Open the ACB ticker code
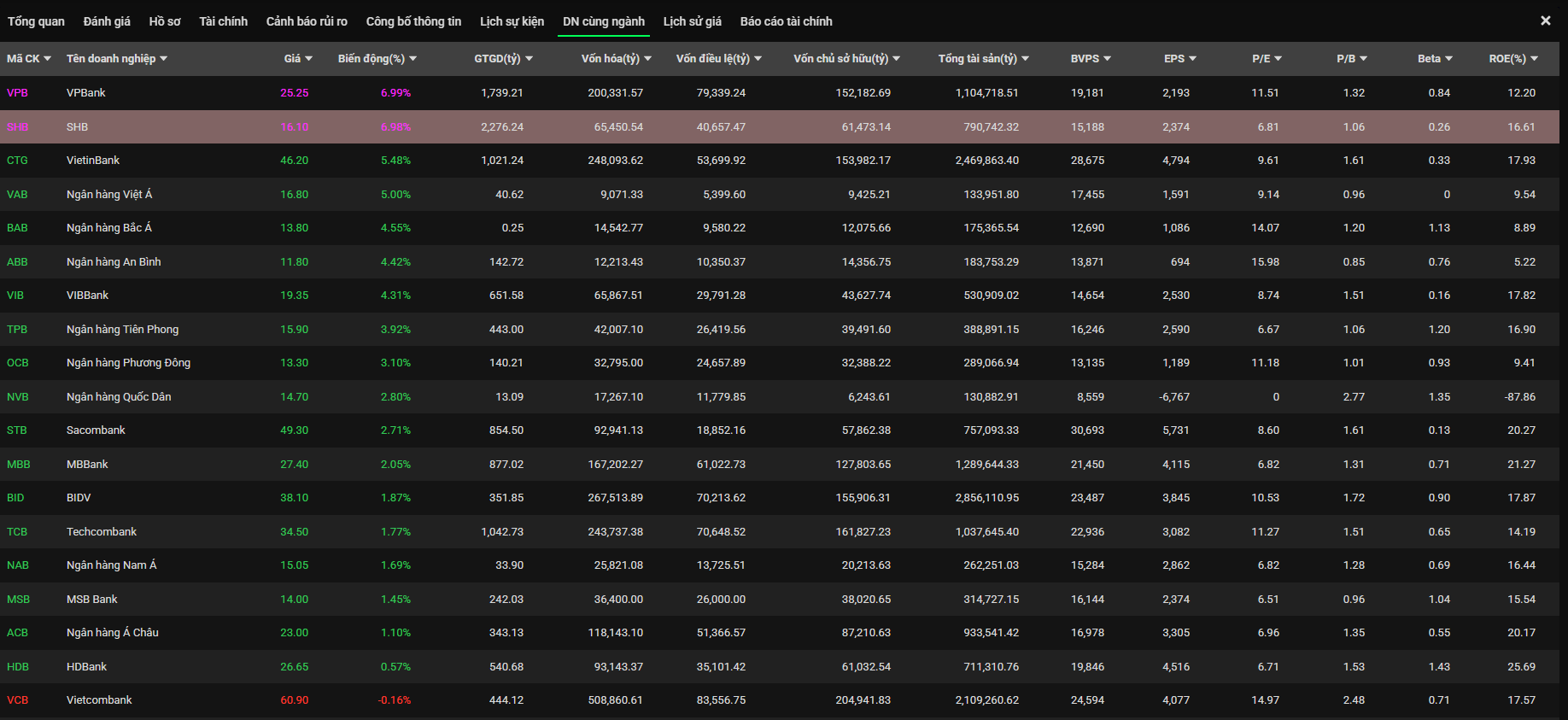The width and height of the screenshot is (1568, 720). [17, 633]
